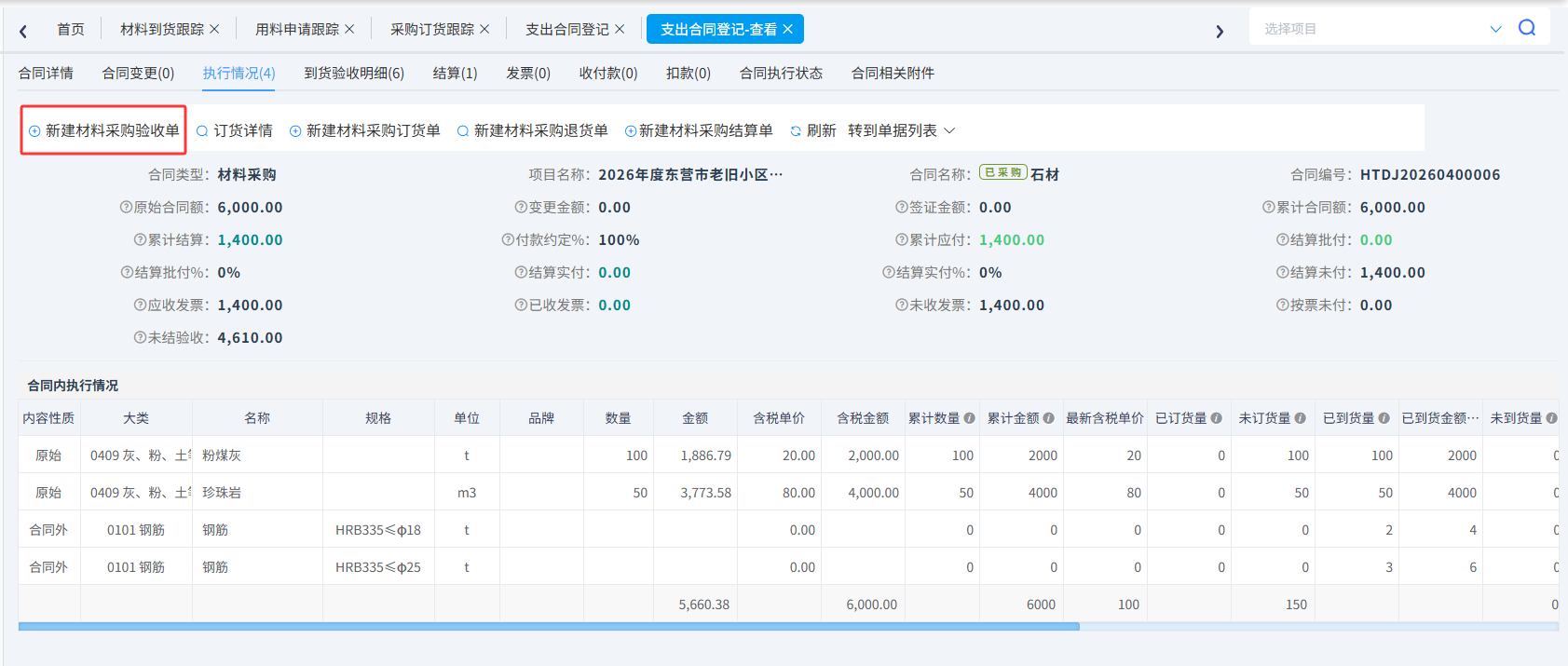The height and width of the screenshot is (666, 1568).
Task: Click 新建材料采购退货单 button
Action: (533, 130)
